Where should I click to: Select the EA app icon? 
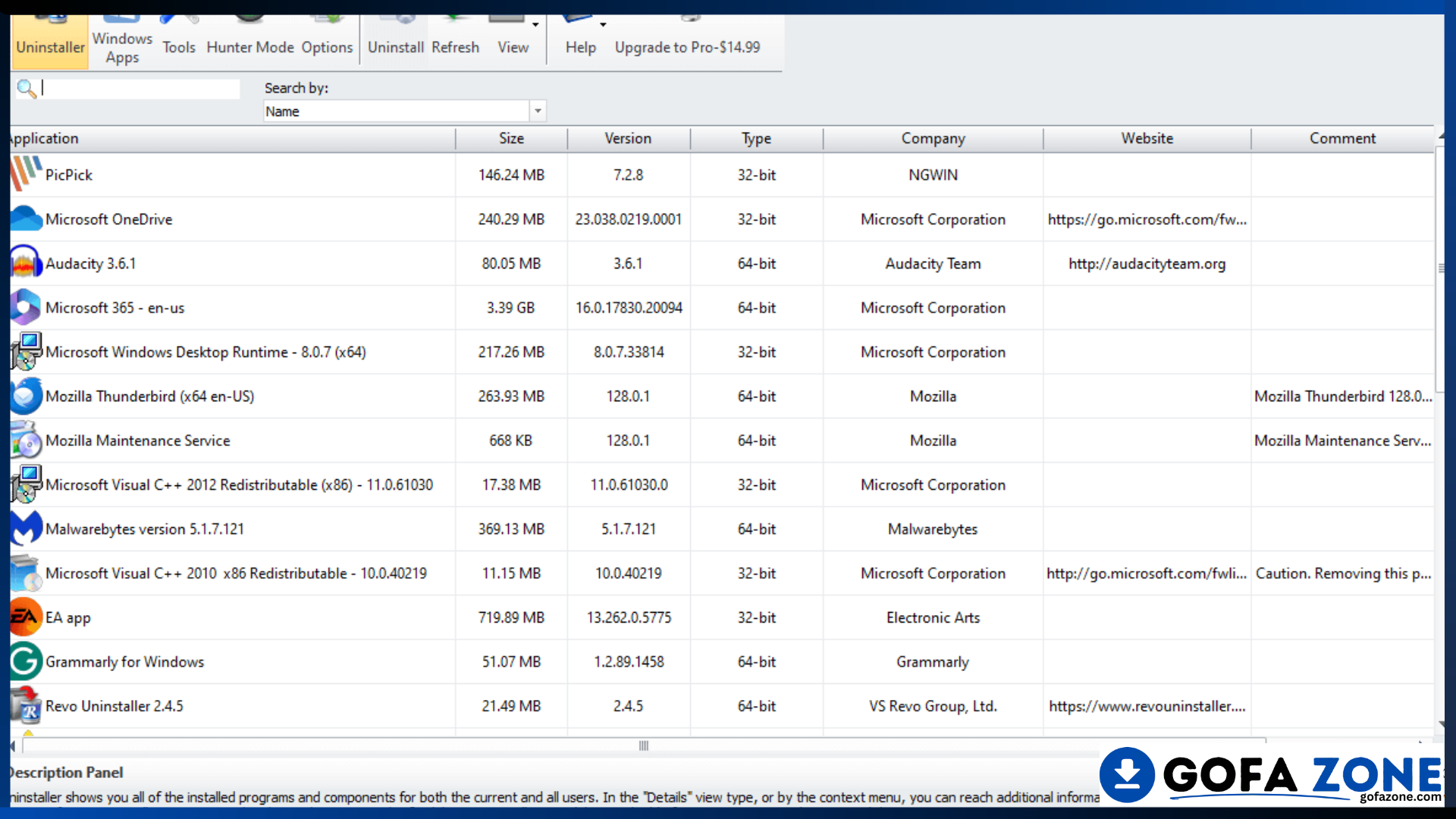coord(26,617)
